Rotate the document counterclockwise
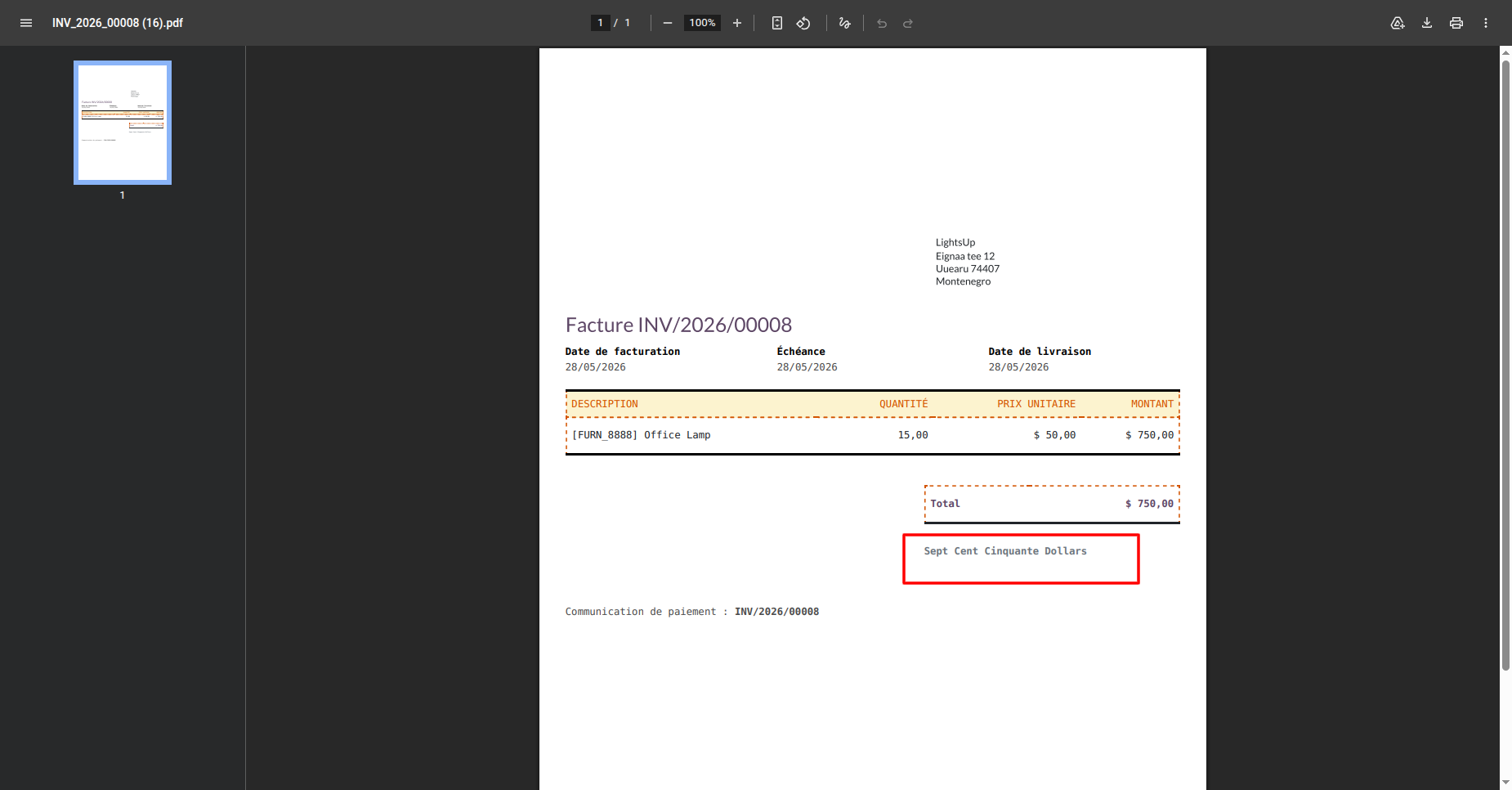The height and width of the screenshot is (790, 1512). (x=803, y=23)
